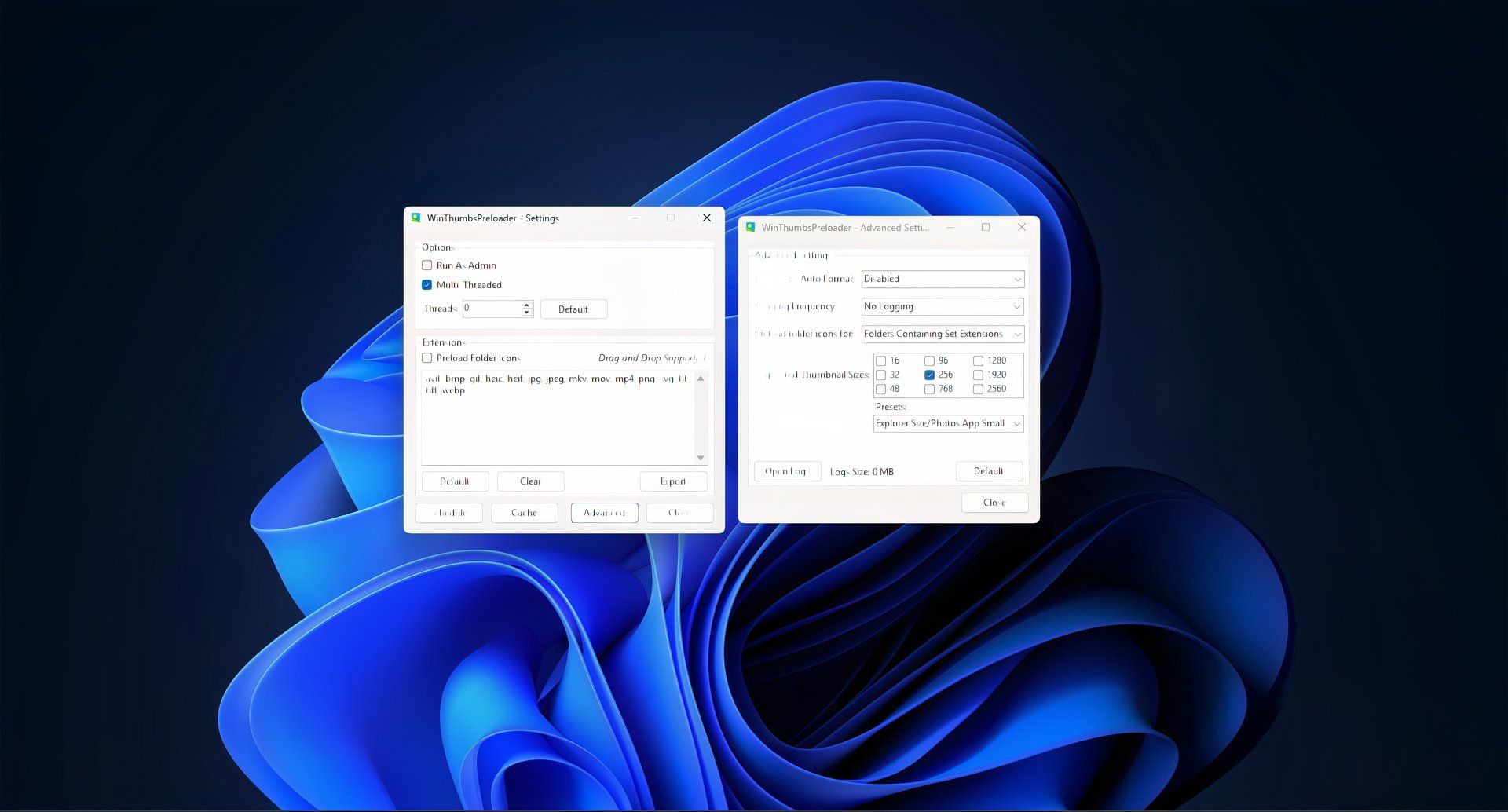Screen dimensions: 1508x812
Task: Clear the extensions list
Action: [x=530, y=481]
